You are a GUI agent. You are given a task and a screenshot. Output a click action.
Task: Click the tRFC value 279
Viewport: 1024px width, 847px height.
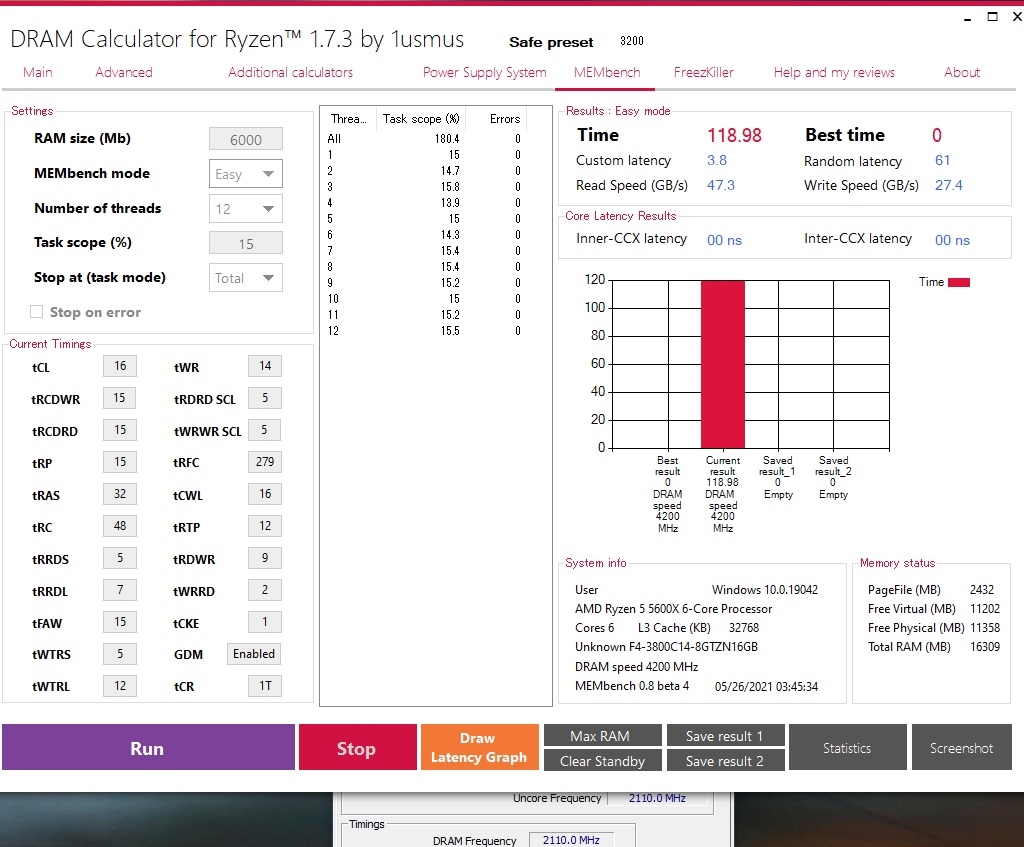click(x=264, y=462)
